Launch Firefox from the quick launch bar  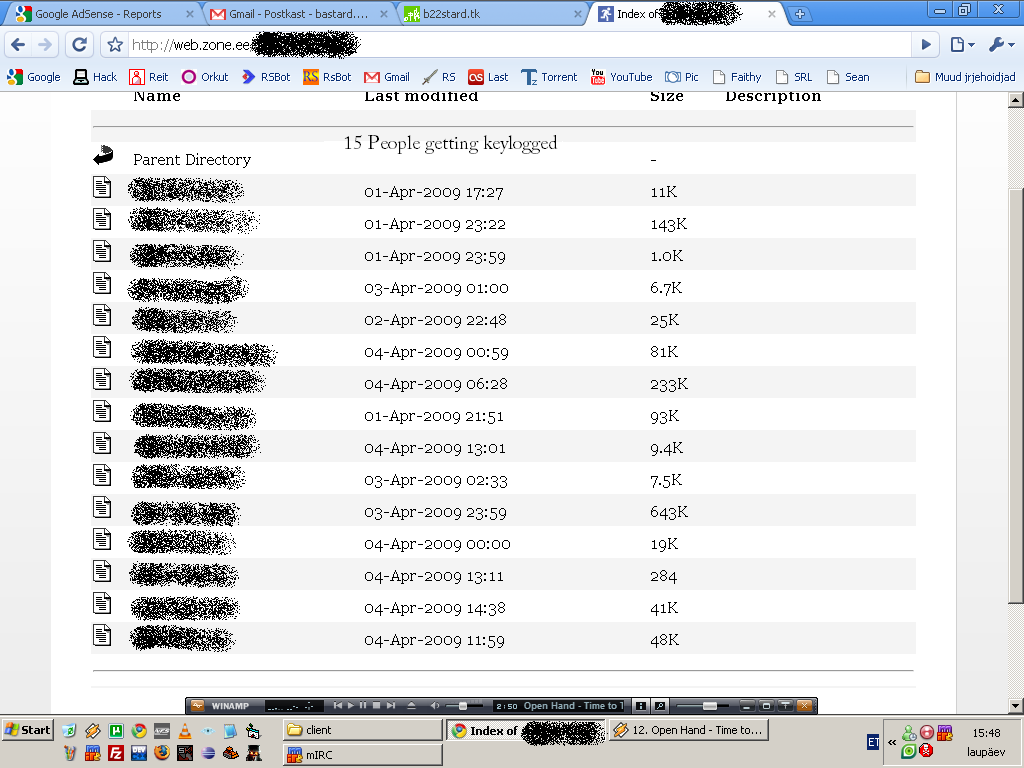click(x=161, y=752)
